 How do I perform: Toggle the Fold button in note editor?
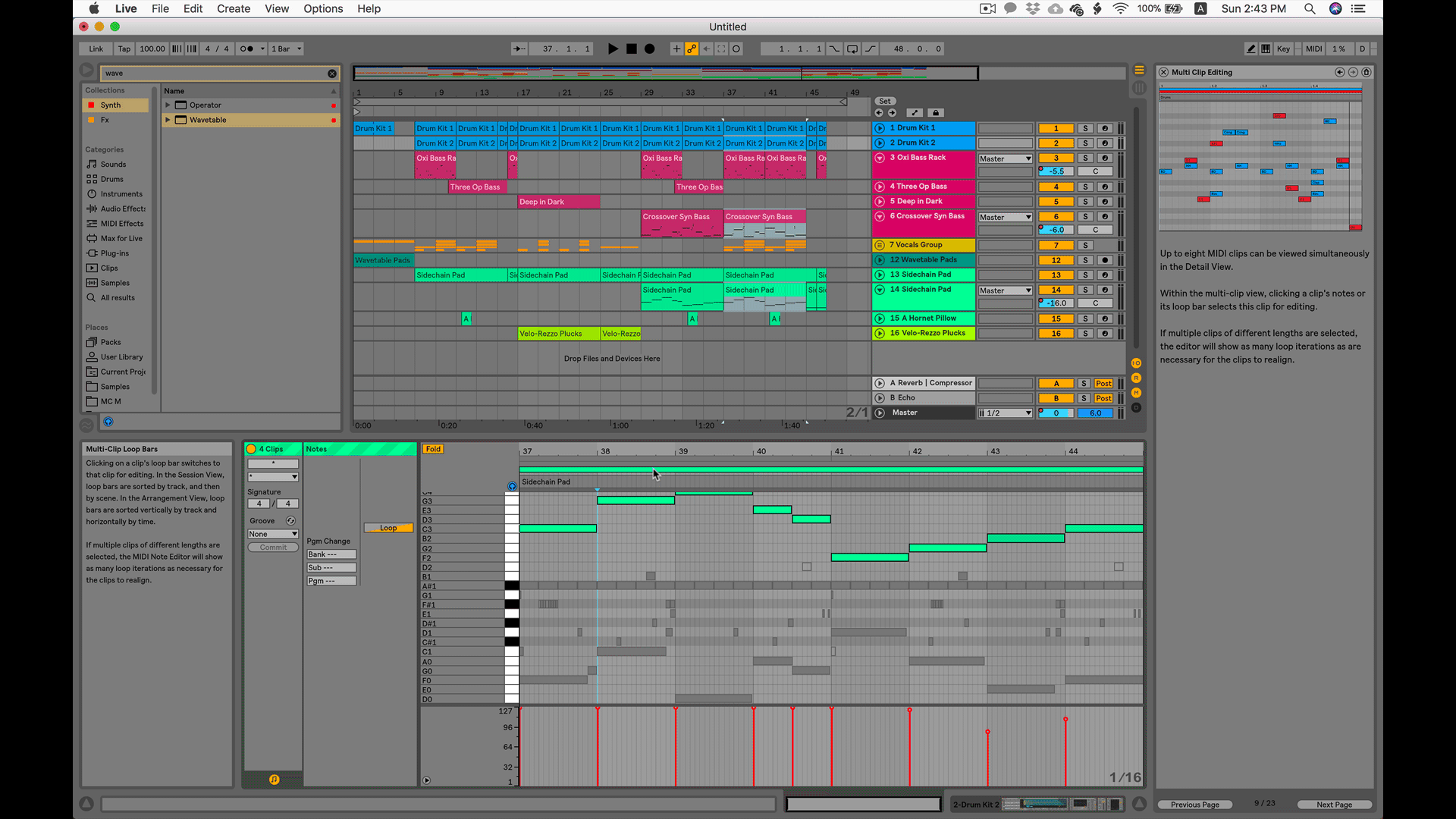click(x=433, y=449)
